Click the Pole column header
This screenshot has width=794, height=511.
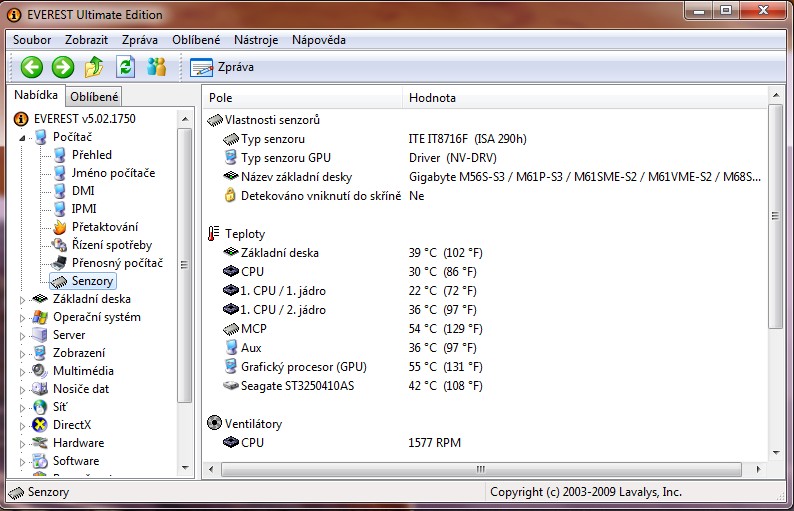click(x=303, y=98)
